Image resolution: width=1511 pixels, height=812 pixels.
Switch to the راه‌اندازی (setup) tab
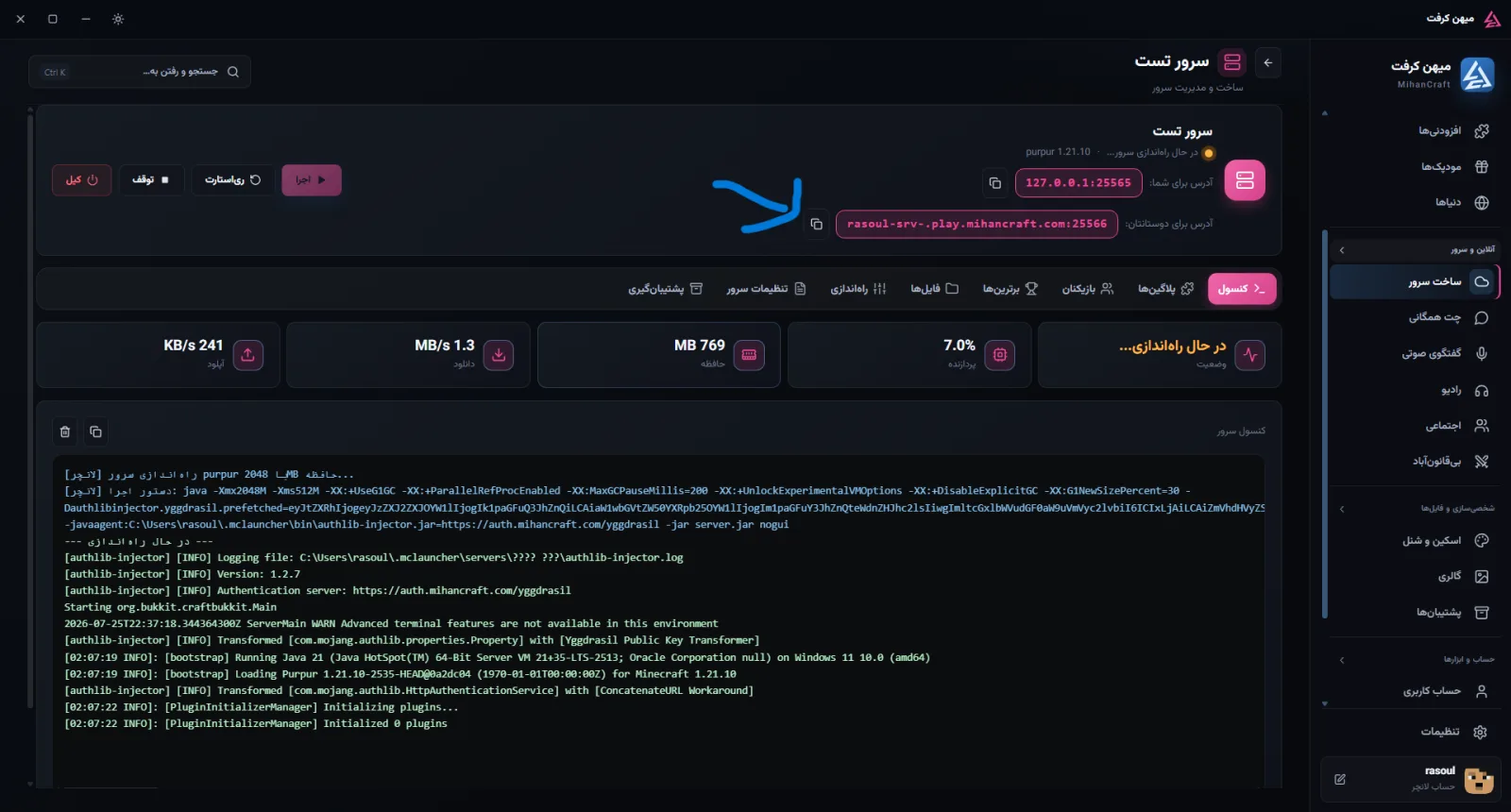[858, 289]
